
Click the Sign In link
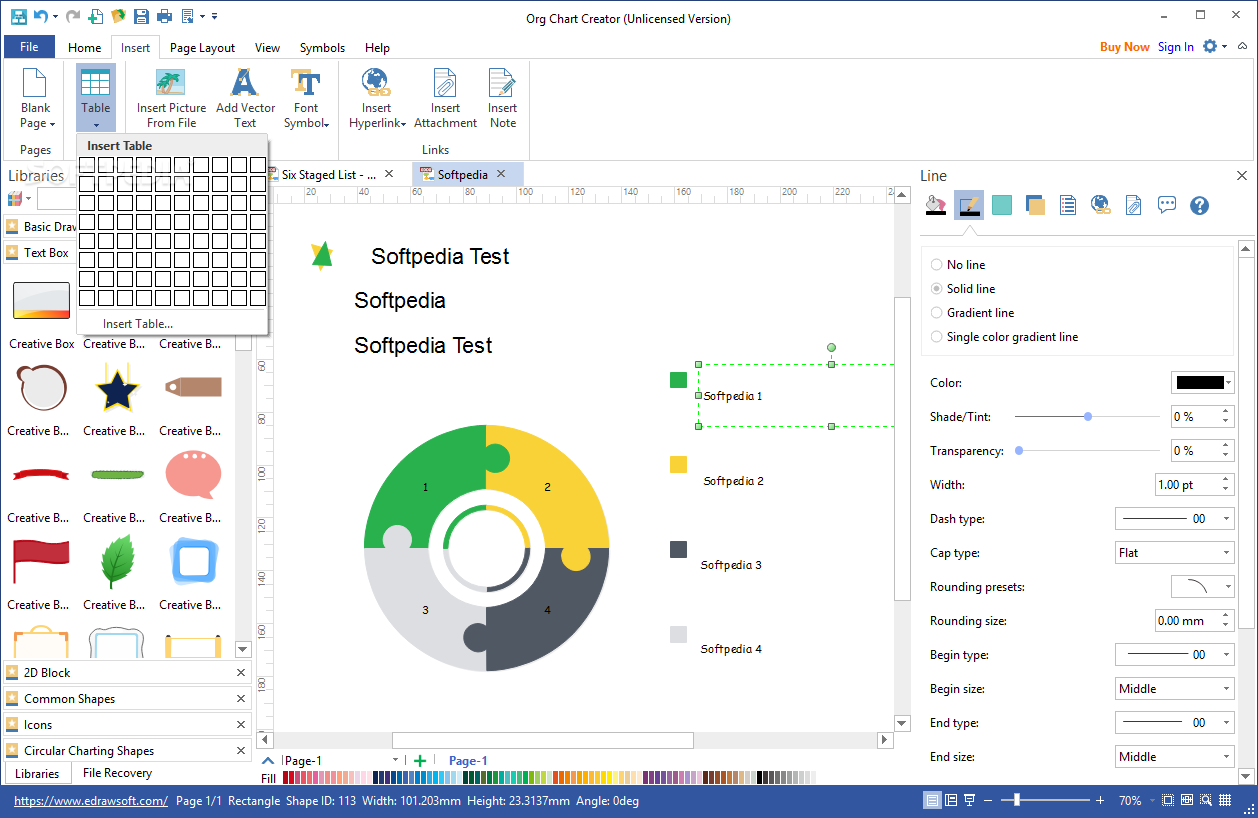click(x=1176, y=47)
